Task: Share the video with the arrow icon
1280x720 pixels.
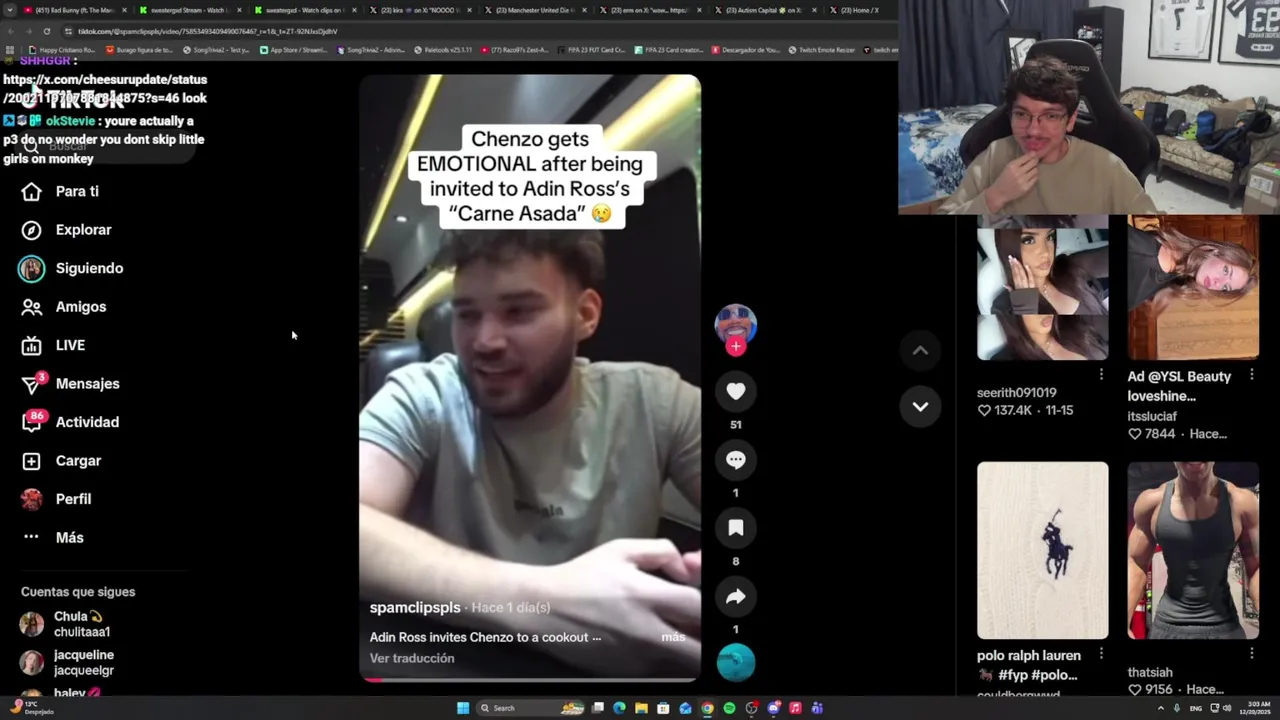Action: (x=736, y=597)
